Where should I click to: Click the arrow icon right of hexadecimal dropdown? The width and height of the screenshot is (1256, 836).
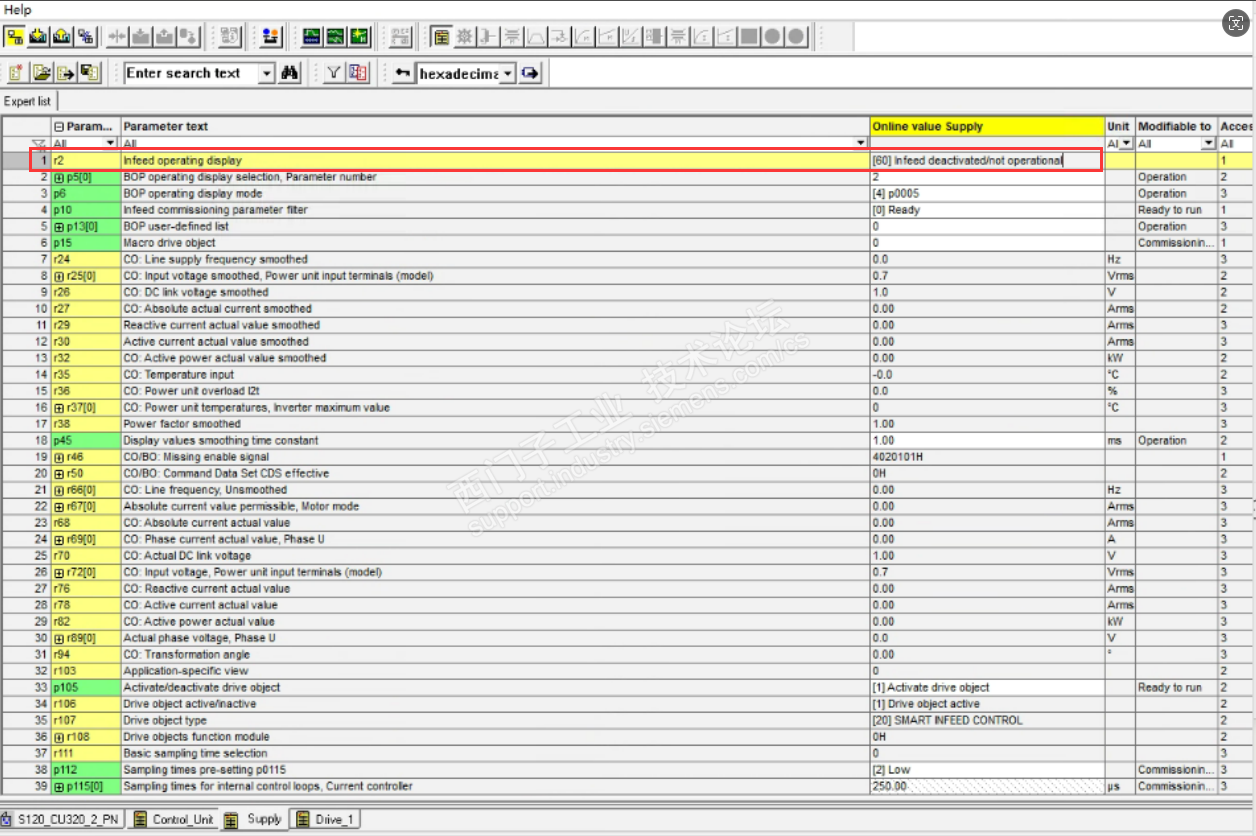(x=531, y=73)
